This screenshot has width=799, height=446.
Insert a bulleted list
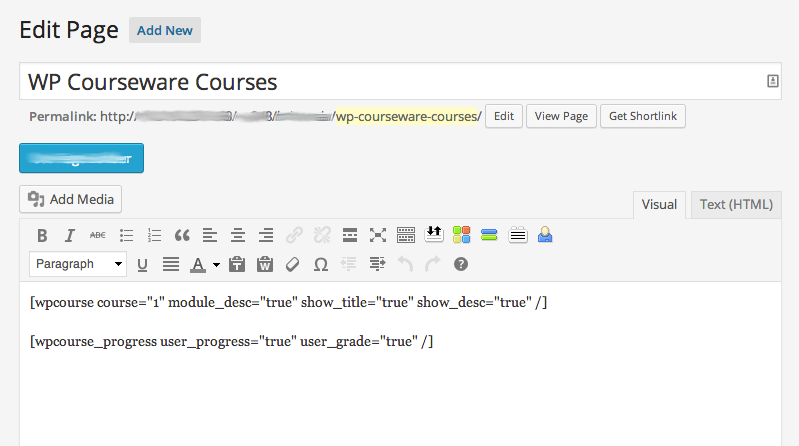tap(126, 235)
